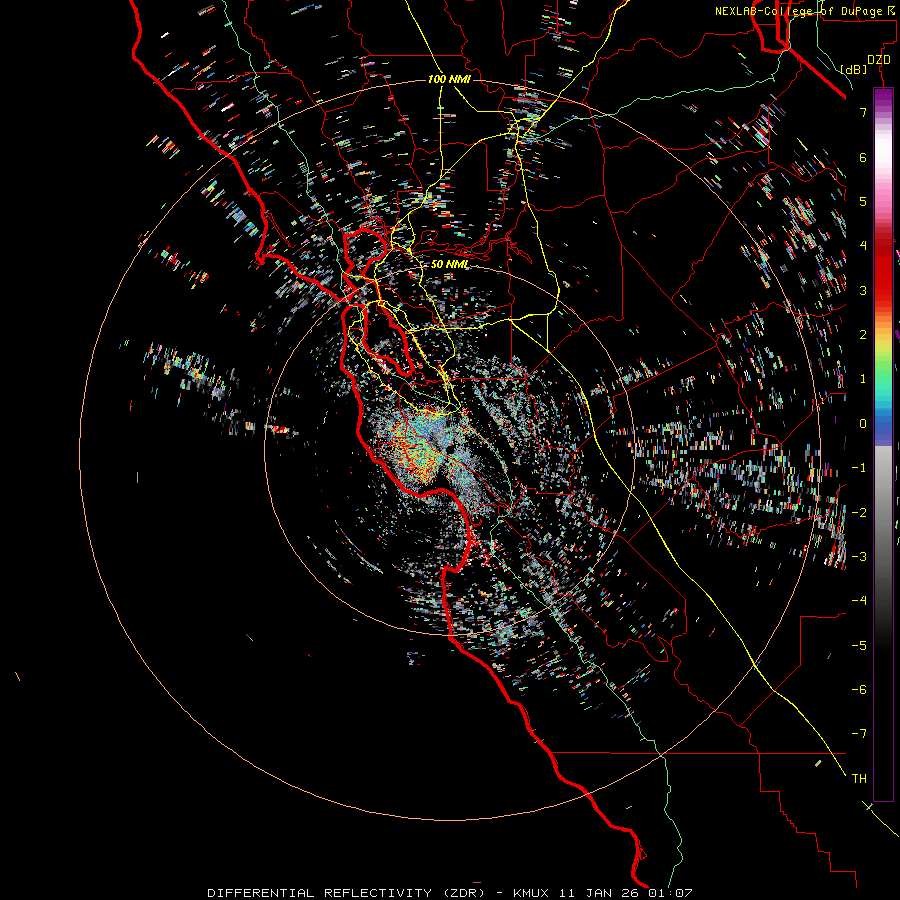The image size is (900, 900).
Task: Click the "-1" value on the color scale
Action: 859,468
